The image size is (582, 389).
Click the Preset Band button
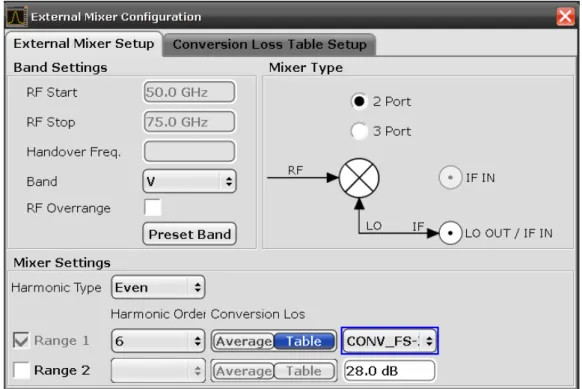(189, 234)
